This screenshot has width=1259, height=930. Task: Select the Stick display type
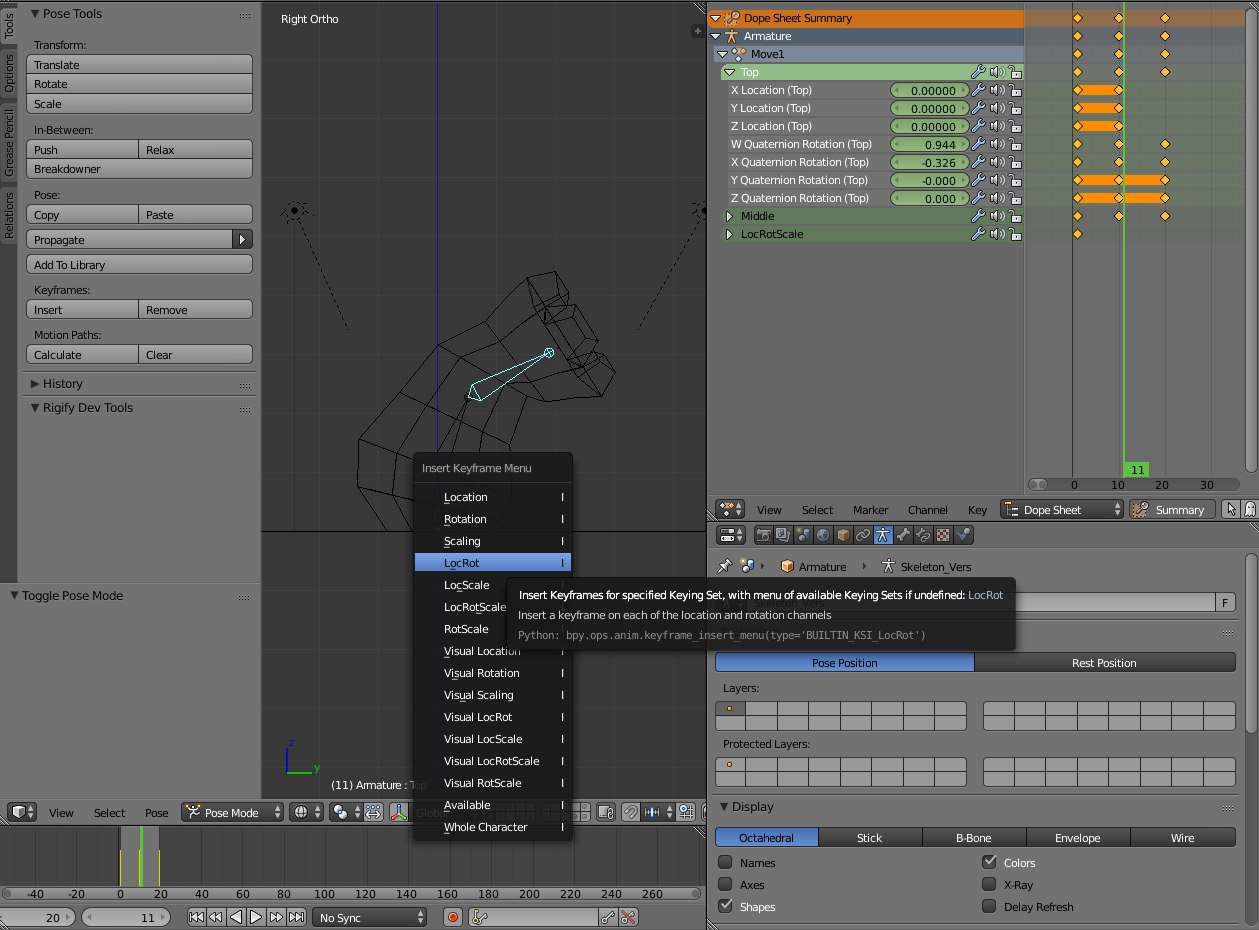point(870,837)
